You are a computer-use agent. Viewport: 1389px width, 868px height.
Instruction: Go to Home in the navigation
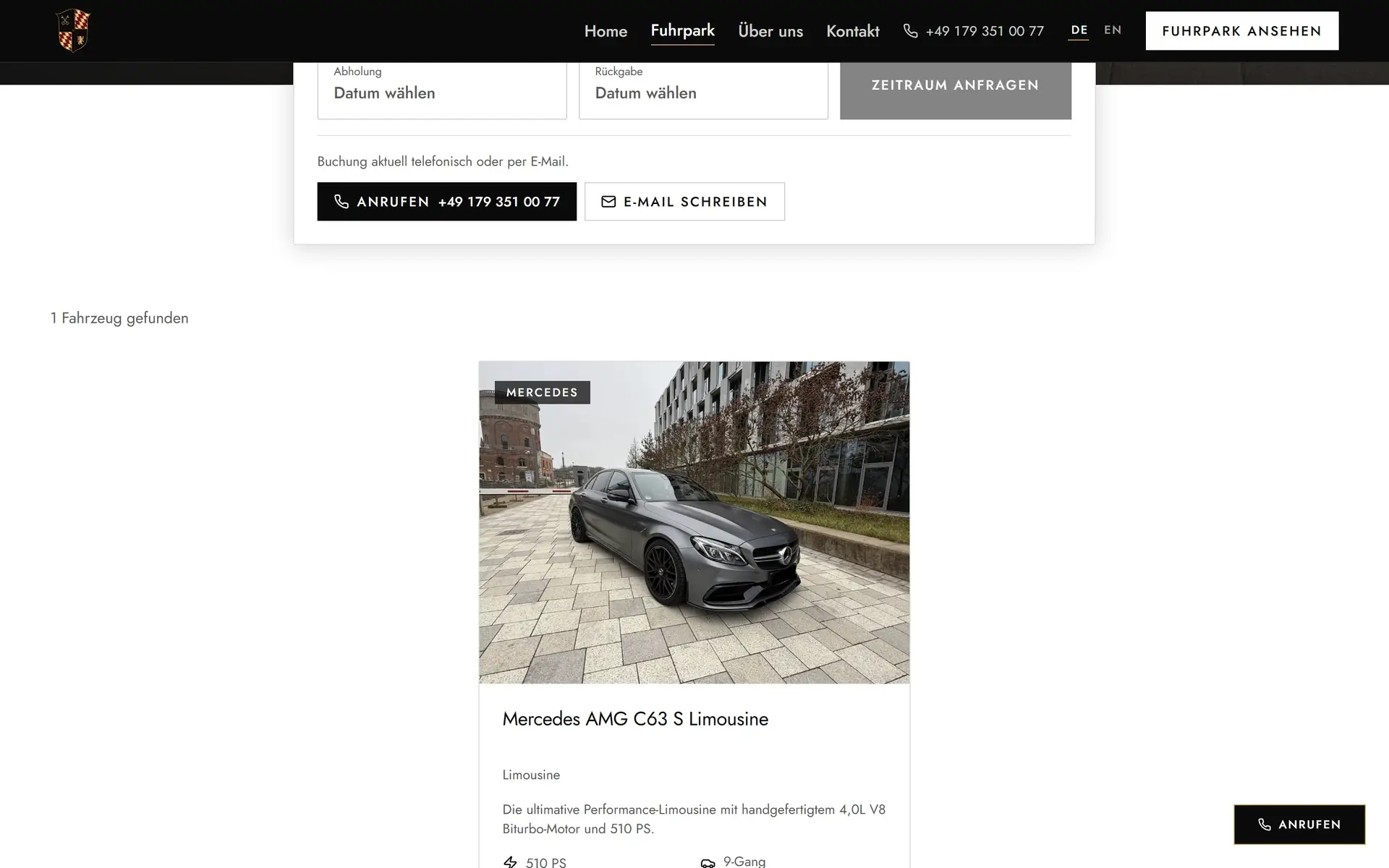pyautogui.click(x=606, y=31)
